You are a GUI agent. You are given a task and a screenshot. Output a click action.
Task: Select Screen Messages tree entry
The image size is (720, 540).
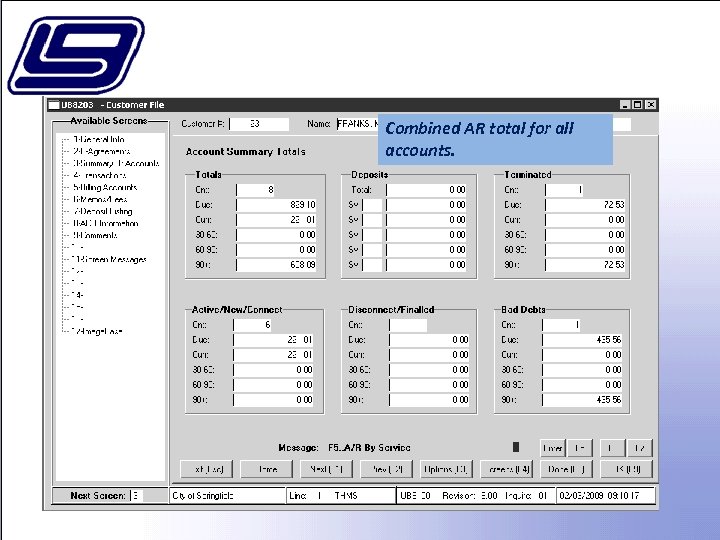point(109,259)
